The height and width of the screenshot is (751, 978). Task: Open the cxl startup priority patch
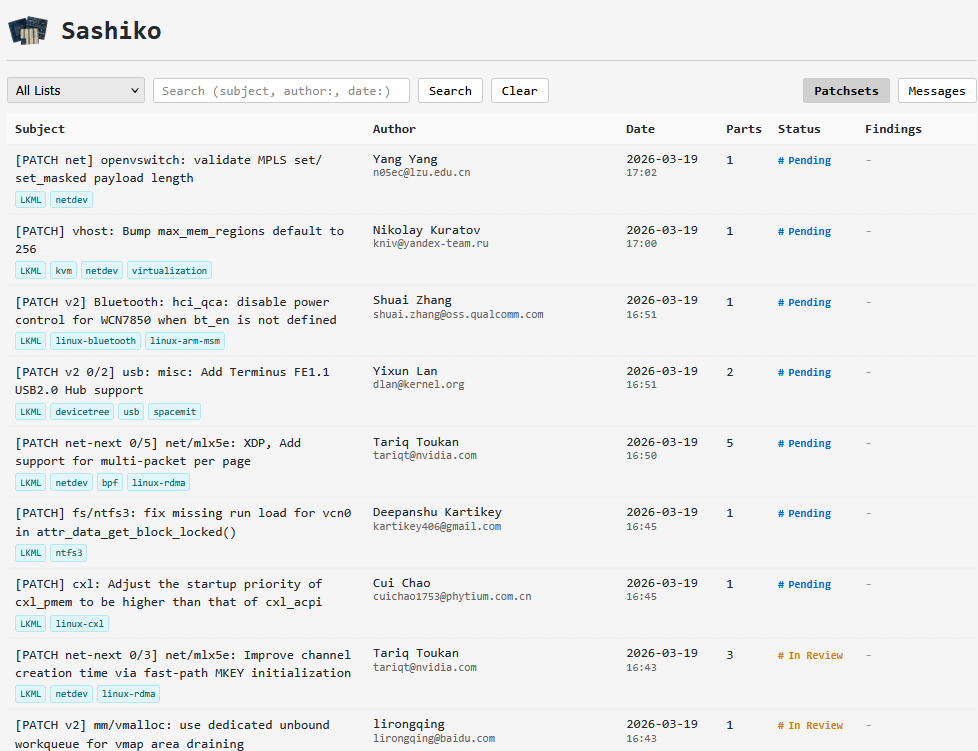168,593
